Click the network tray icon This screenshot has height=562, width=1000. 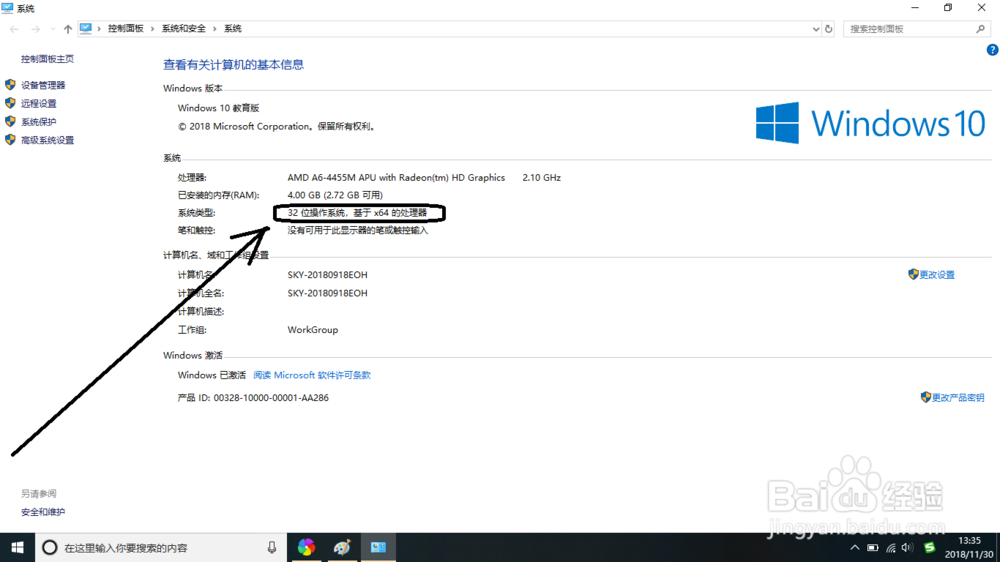(891, 547)
